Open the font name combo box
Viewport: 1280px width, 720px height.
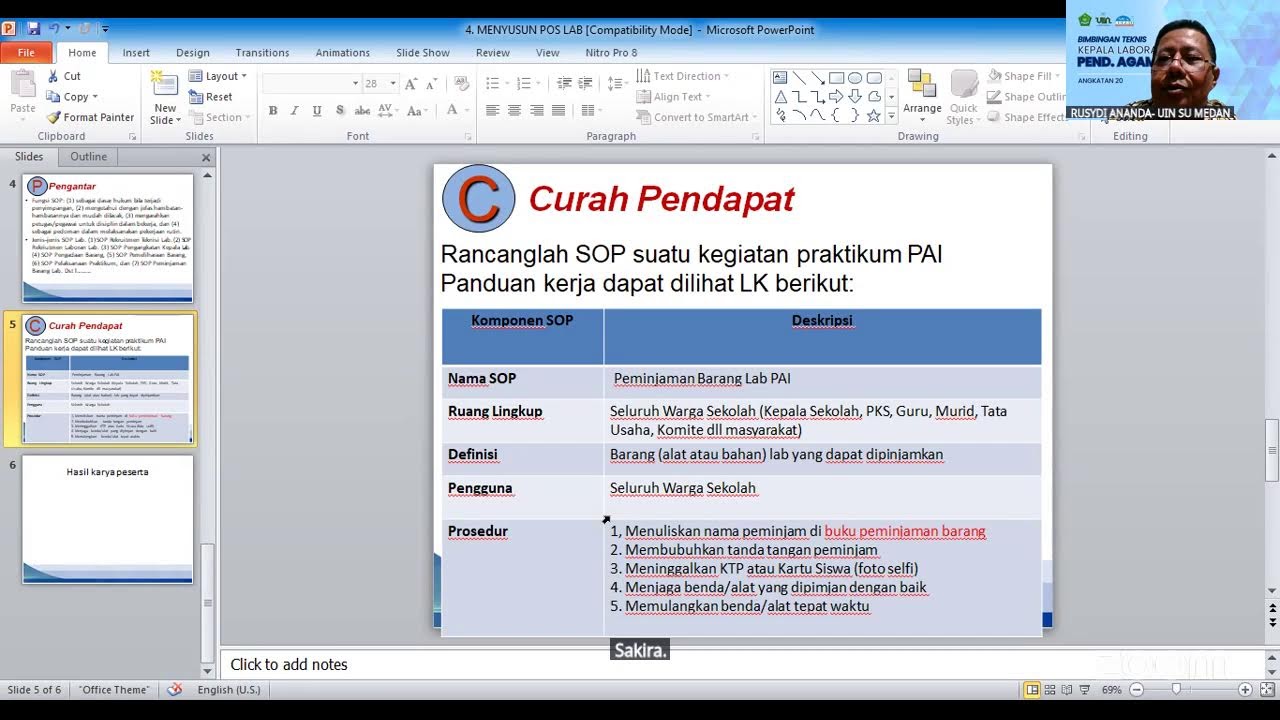tap(312, 84)
